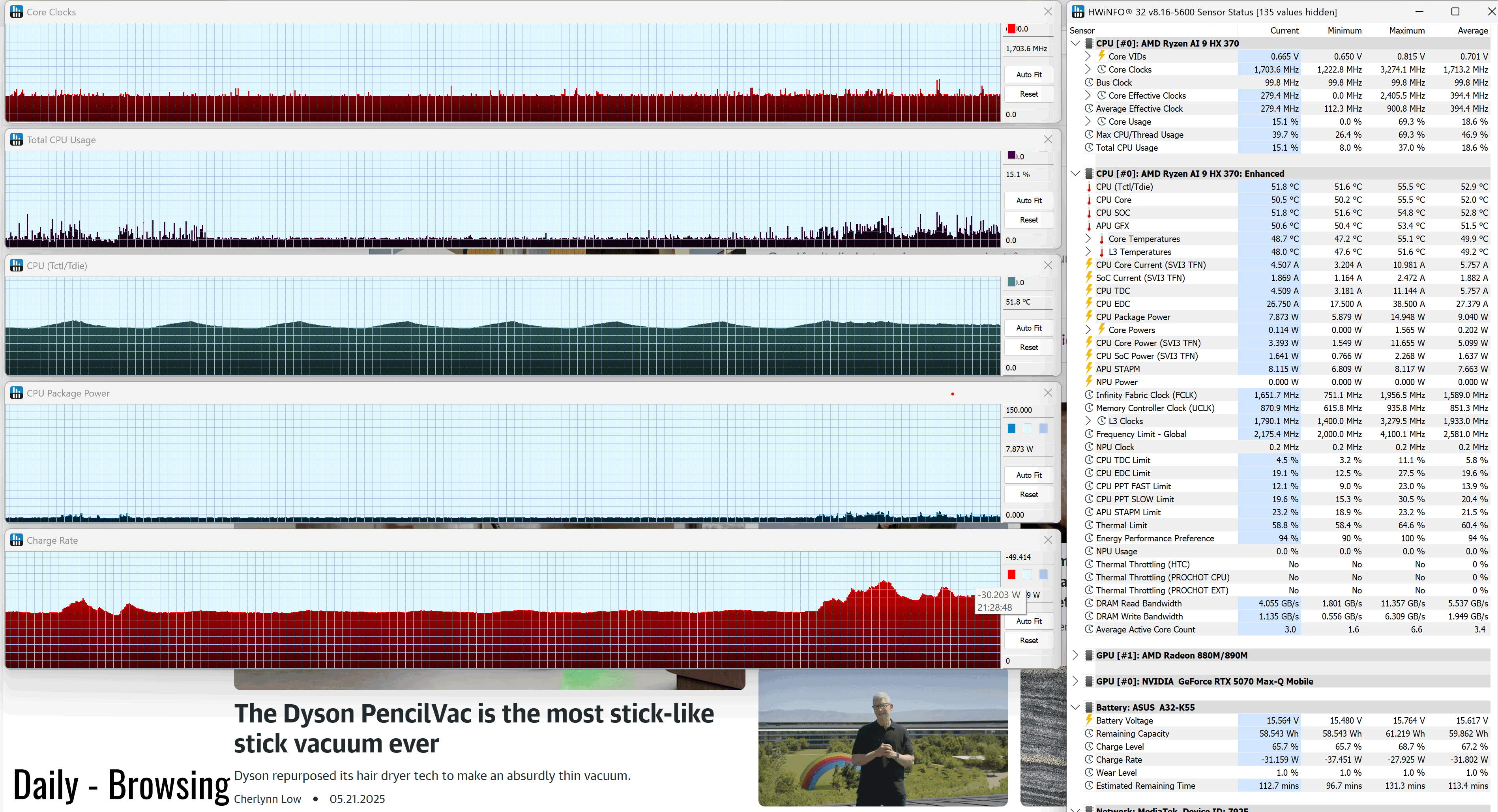The image size is (1498, 812).
Task: Click chip icon of Battery ASUS A32-K55 group
Action: 1089,707
